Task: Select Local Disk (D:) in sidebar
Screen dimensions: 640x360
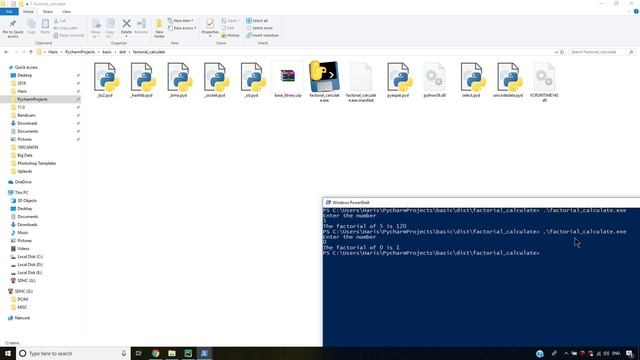Action: (29, 265)
